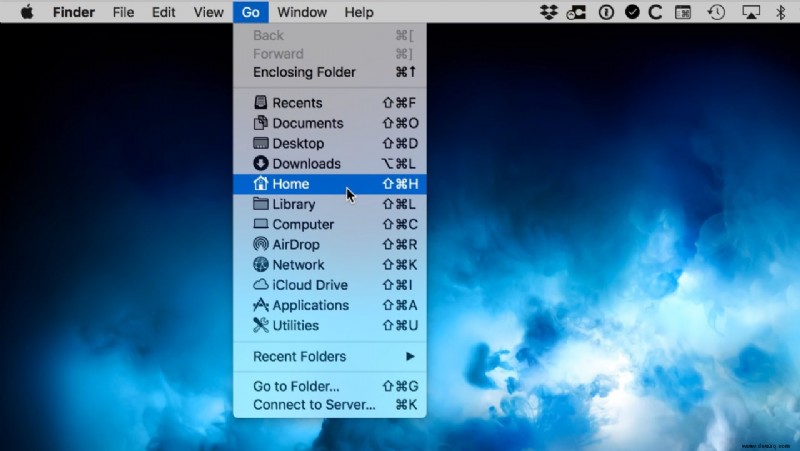800x451 pixels.
Task: Open the AirPlay display icon
Action: [751, 12]
